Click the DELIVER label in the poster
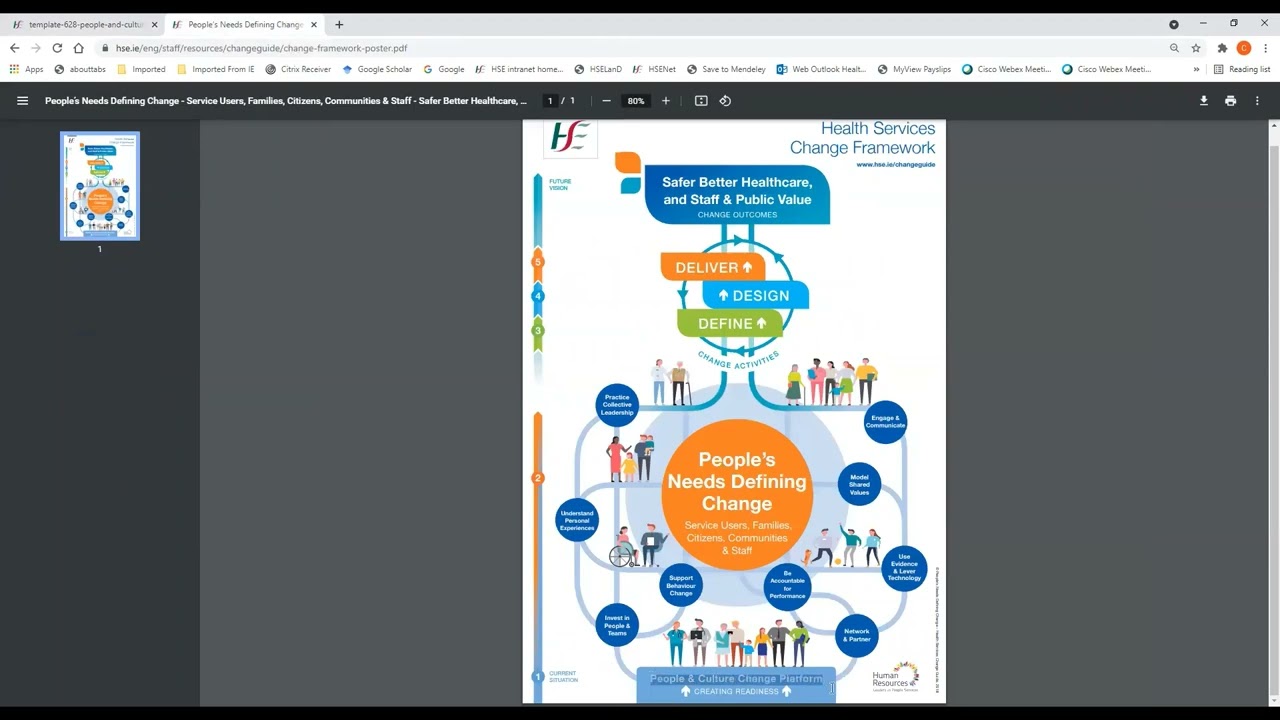The width and height of the screenshot is (1280, 720). pos(713,267)
